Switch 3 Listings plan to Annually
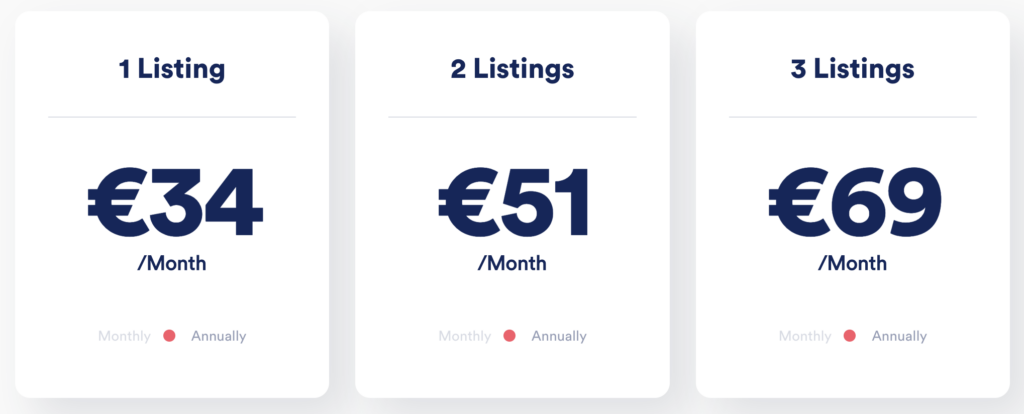Image resolution: width=1024 pixels, height=414 pixels. point(899,336)
